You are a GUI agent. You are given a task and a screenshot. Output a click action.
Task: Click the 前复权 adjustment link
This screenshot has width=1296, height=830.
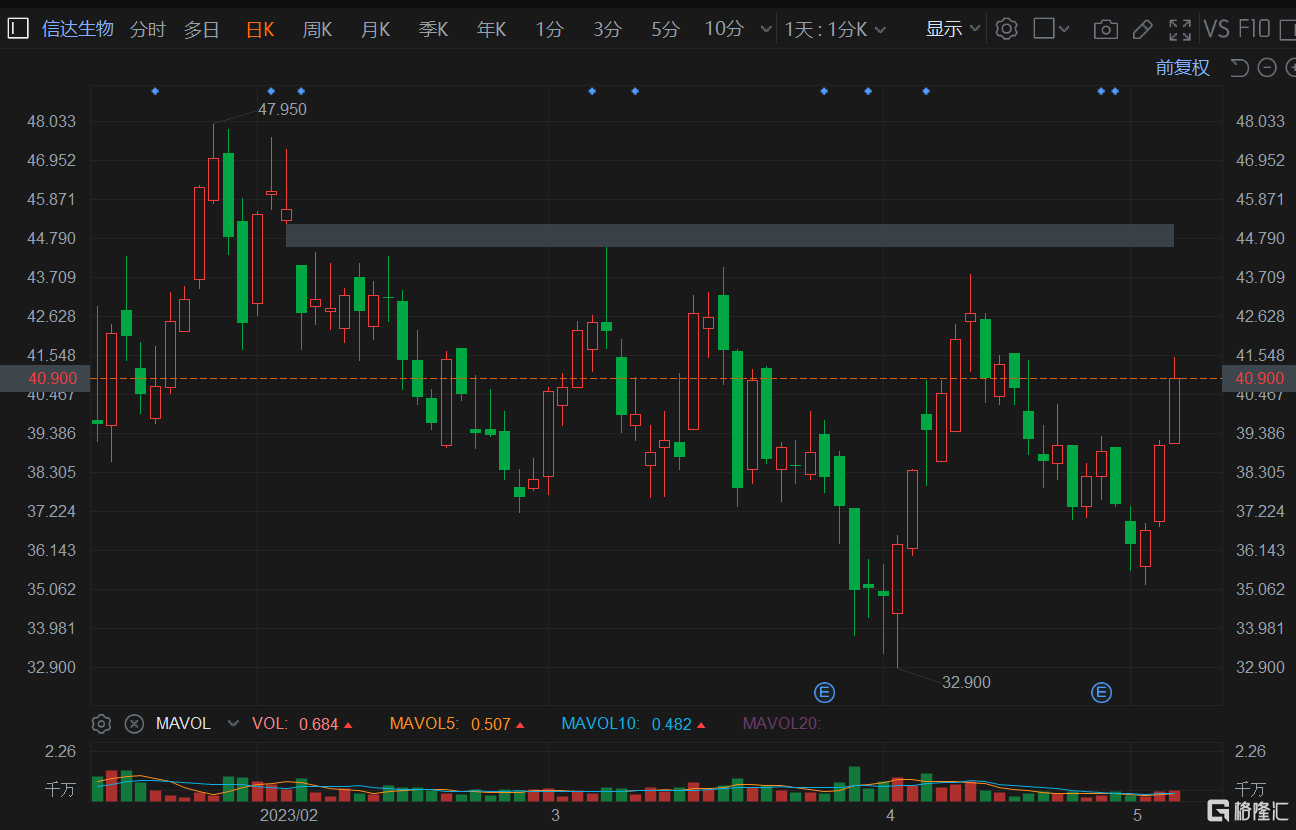tap(1183, 68)
